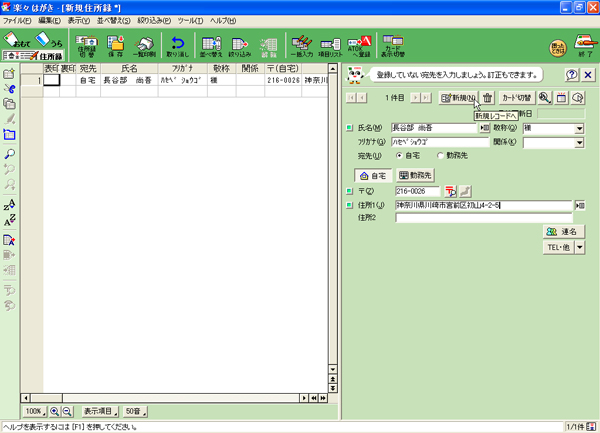Select the 自宅 radio button
This screenshot has width=600, height=433.
[x=402, y=155]
